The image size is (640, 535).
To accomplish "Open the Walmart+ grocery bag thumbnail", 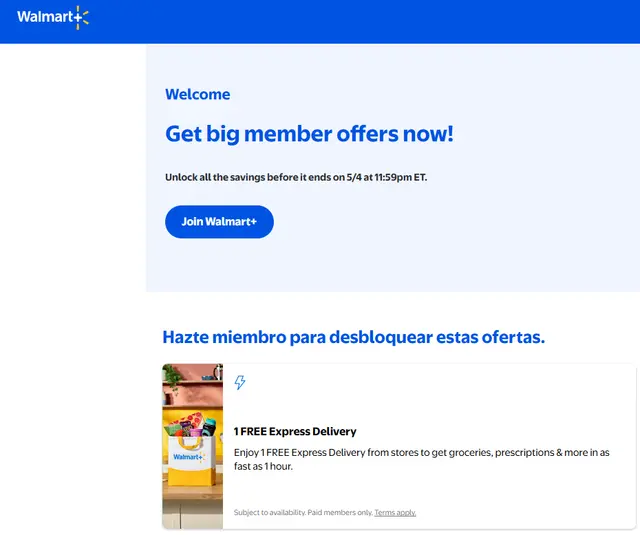I will tap(193, 446).
